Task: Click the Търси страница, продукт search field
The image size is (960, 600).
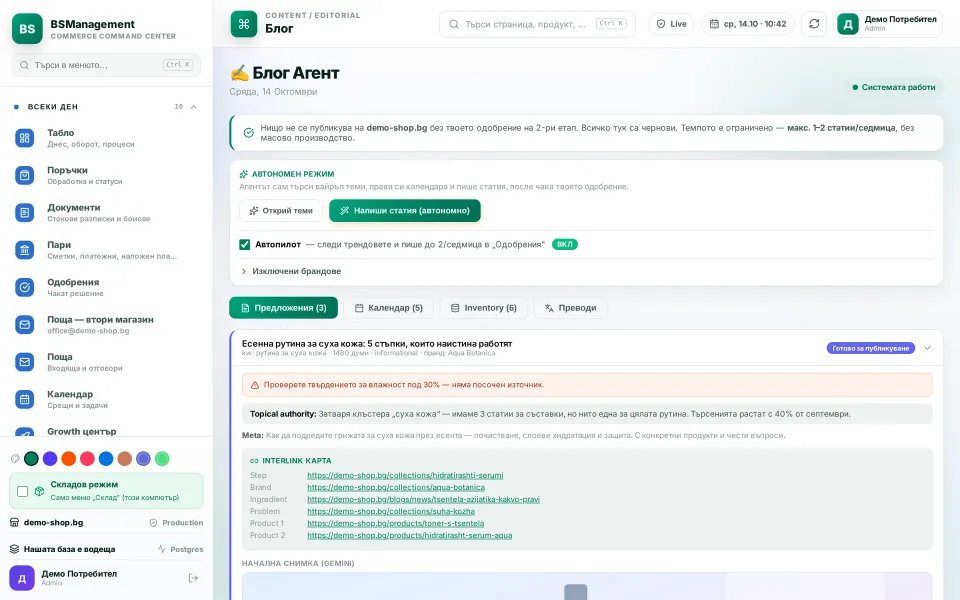Action: 537,24
